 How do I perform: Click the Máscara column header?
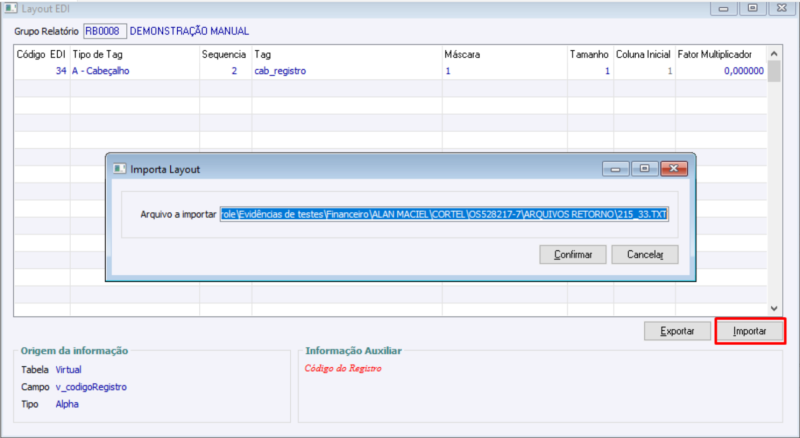505,54
